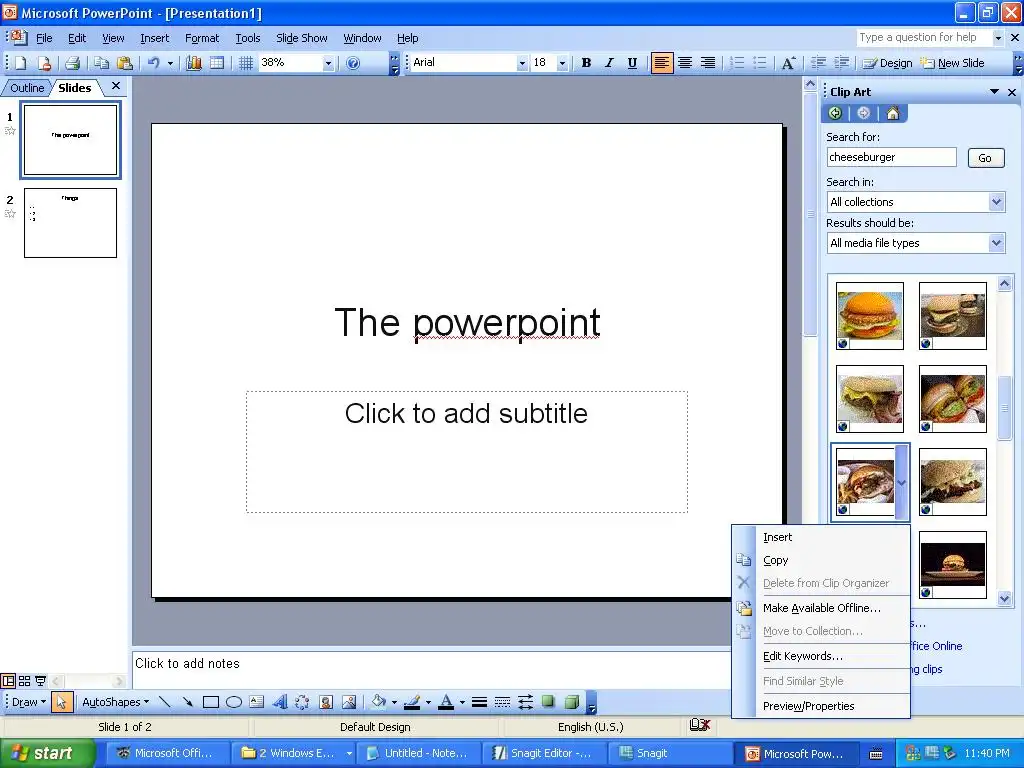Open the Help question mark icon

pyautogui.click(x=353, y=63)
